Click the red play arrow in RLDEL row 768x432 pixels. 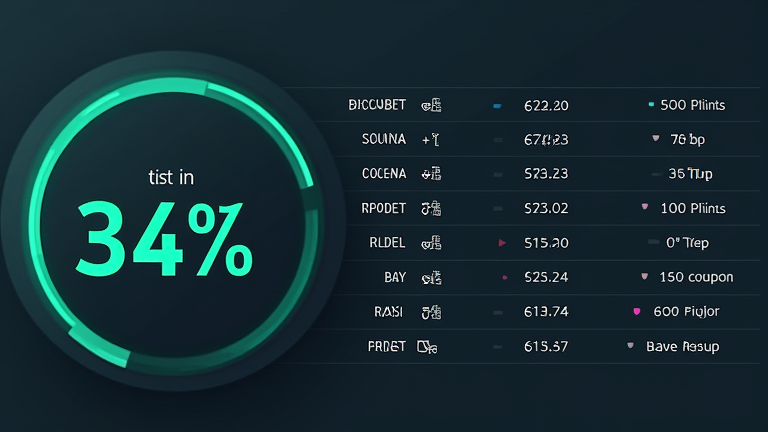[502, 243]
